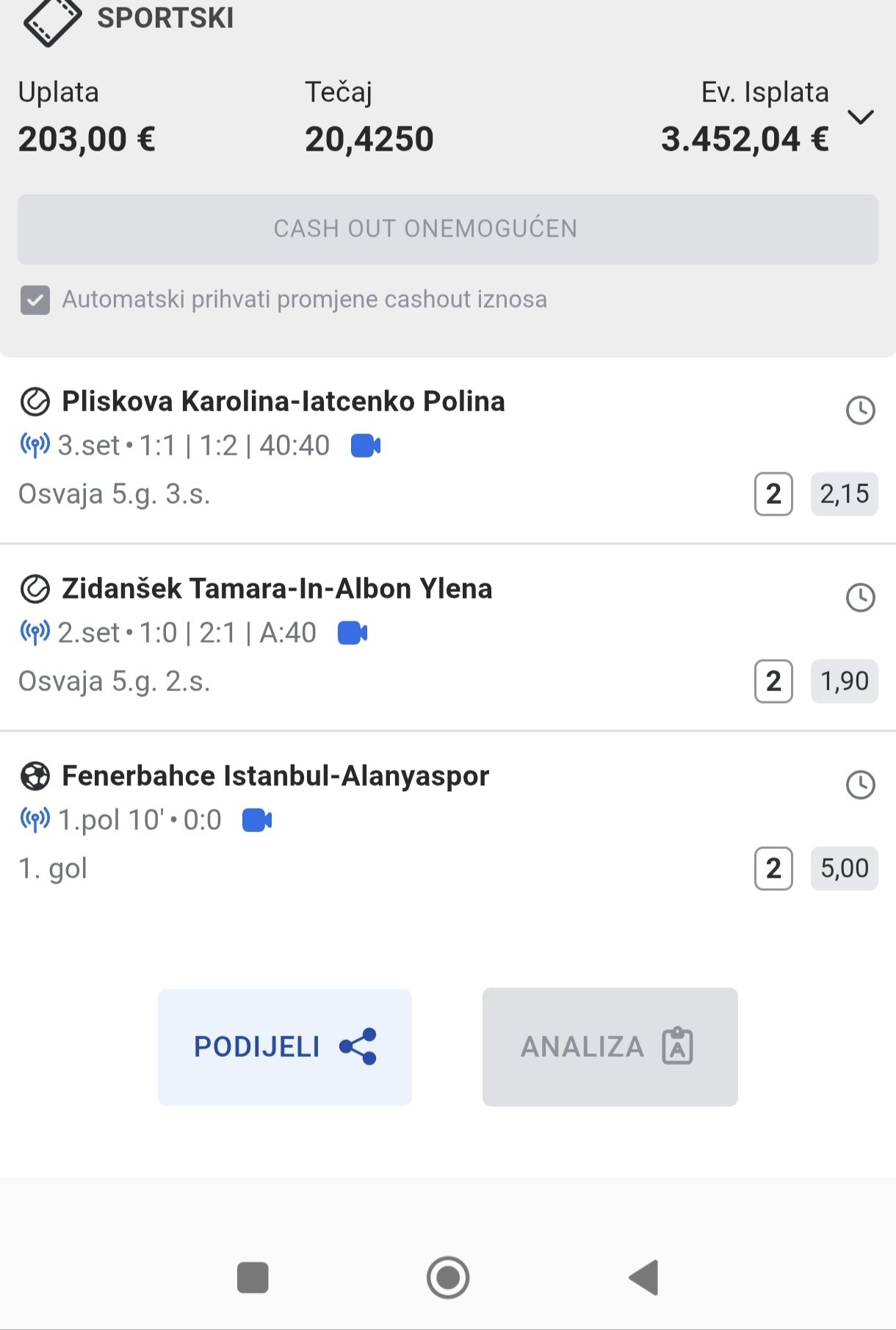The image size is (896, 1330).
Task: Open video stream for Pliskova-Iatcenko match
Action: pos(366,445)
